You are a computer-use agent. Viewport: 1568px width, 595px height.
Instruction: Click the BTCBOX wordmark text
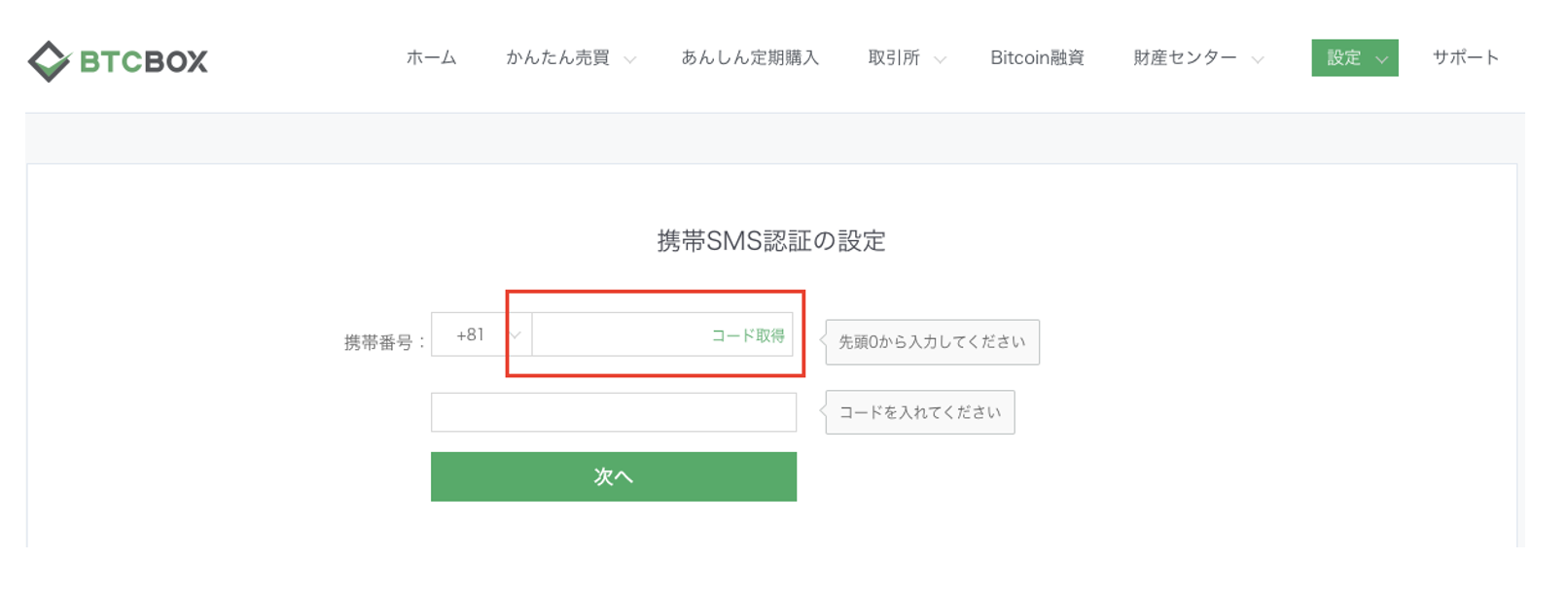click(142, 60)
